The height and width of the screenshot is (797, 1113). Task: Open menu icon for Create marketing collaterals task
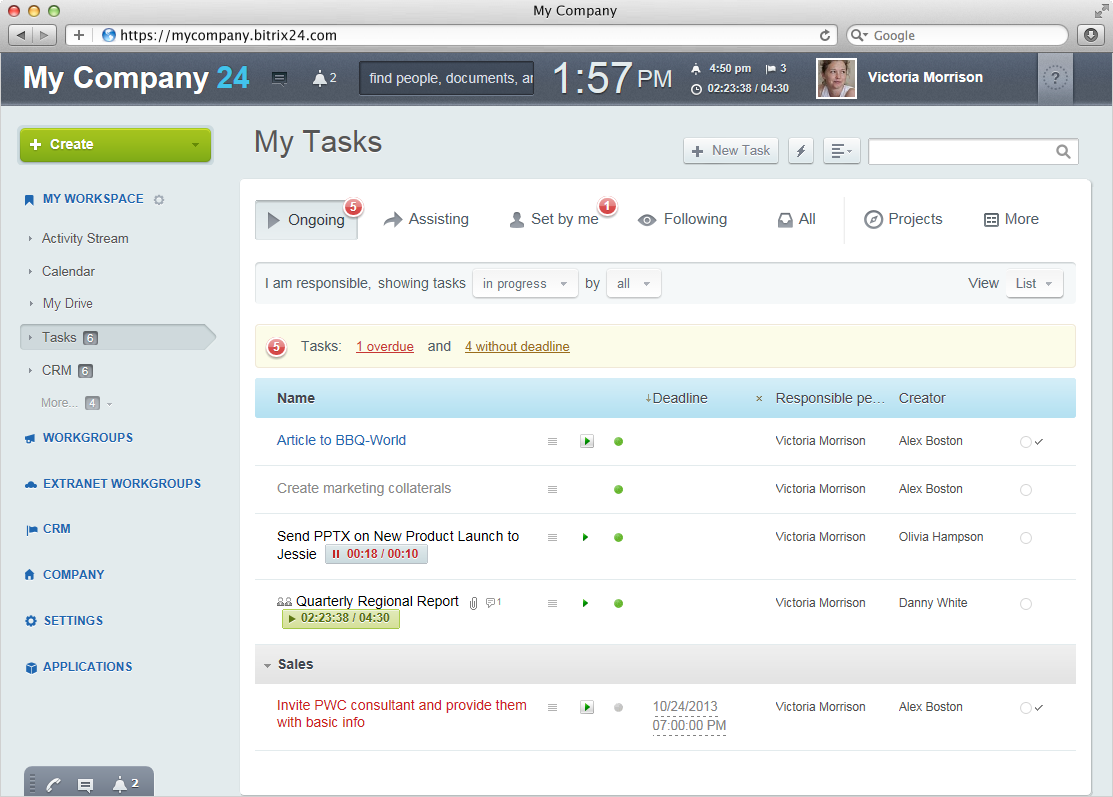click(552, 489)
